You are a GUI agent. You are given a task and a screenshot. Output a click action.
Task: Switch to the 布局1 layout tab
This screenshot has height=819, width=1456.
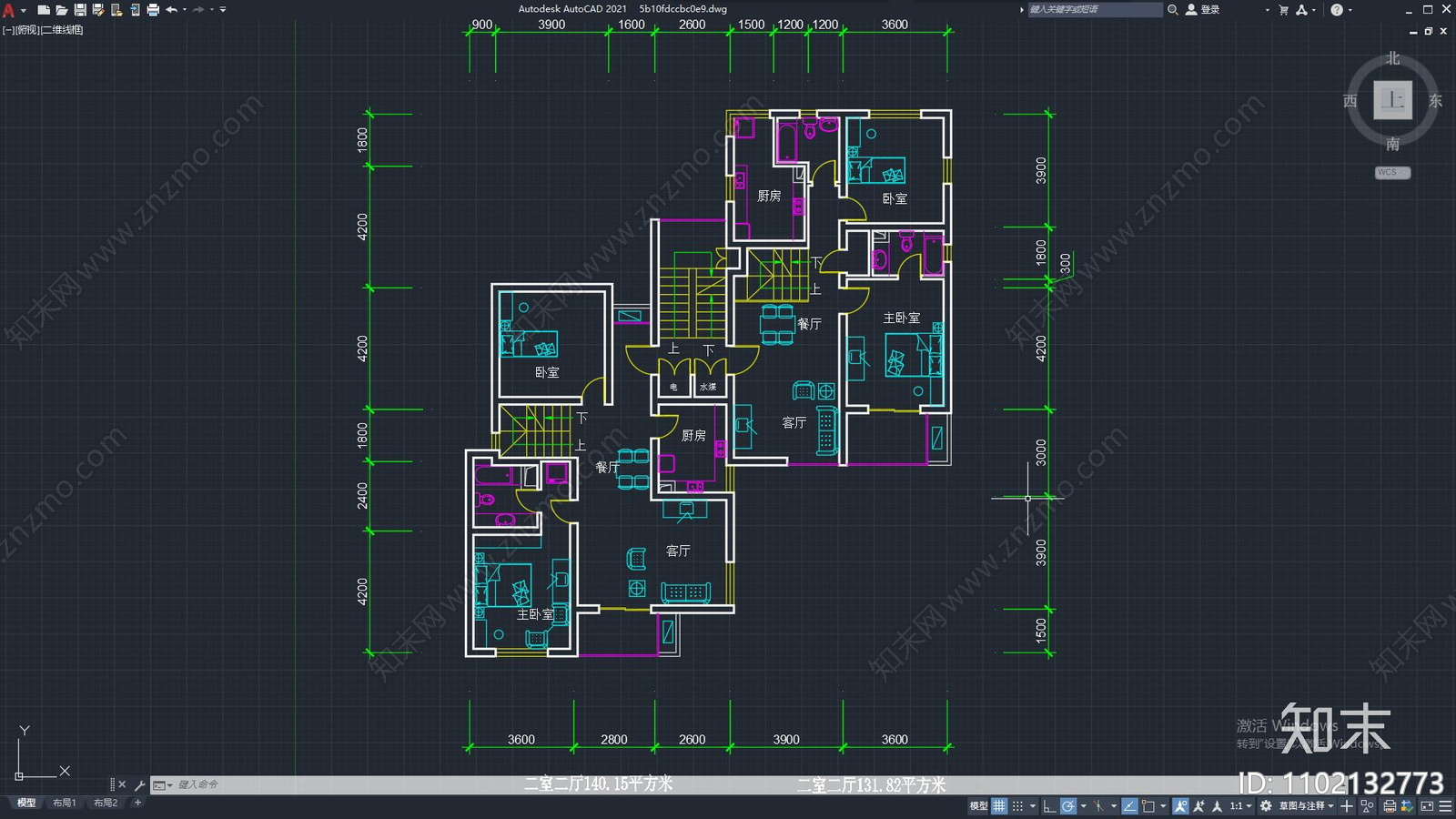[64, 803]
